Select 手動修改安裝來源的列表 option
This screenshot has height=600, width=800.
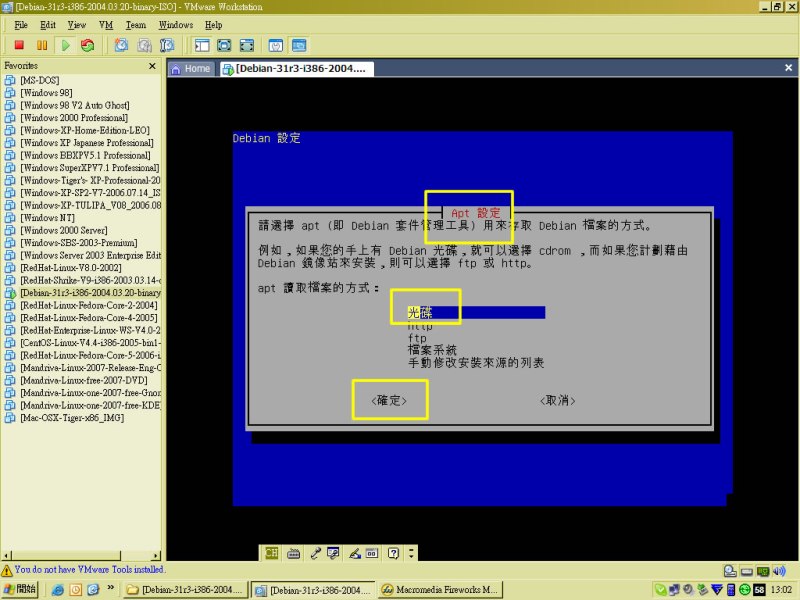point(476,363)
